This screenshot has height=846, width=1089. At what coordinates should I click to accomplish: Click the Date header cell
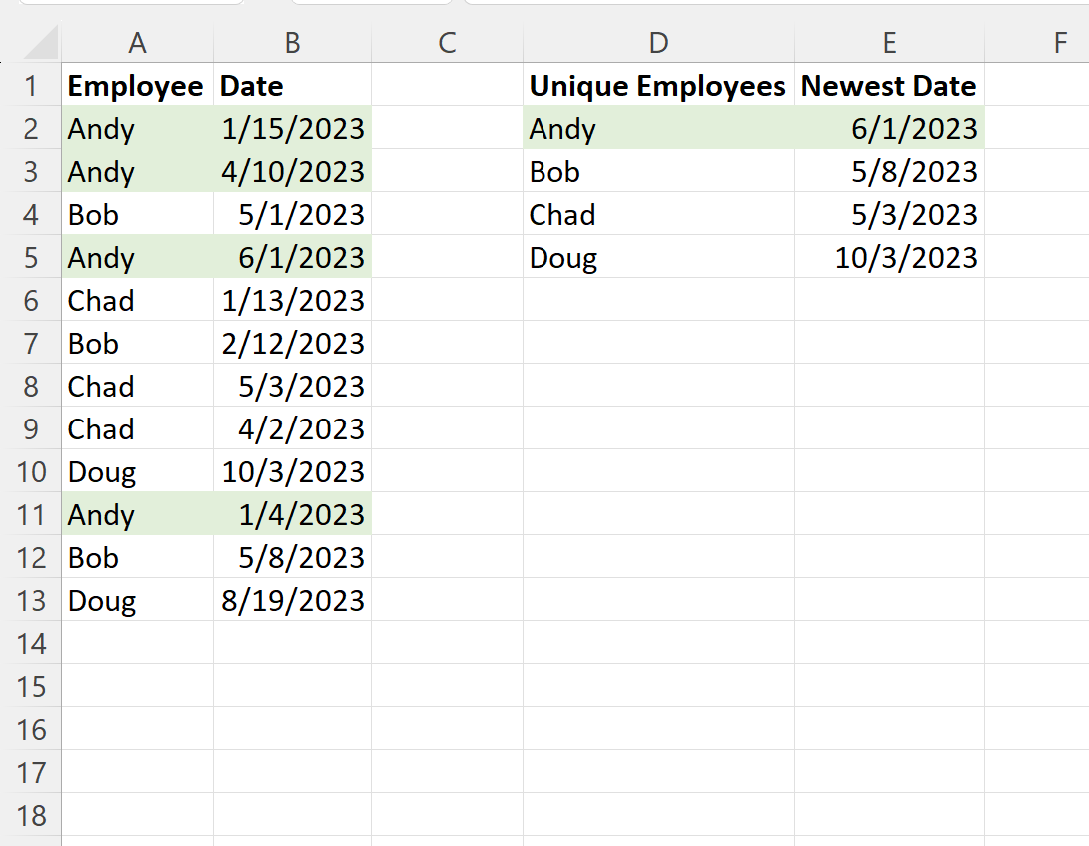[x=292, y=85]
